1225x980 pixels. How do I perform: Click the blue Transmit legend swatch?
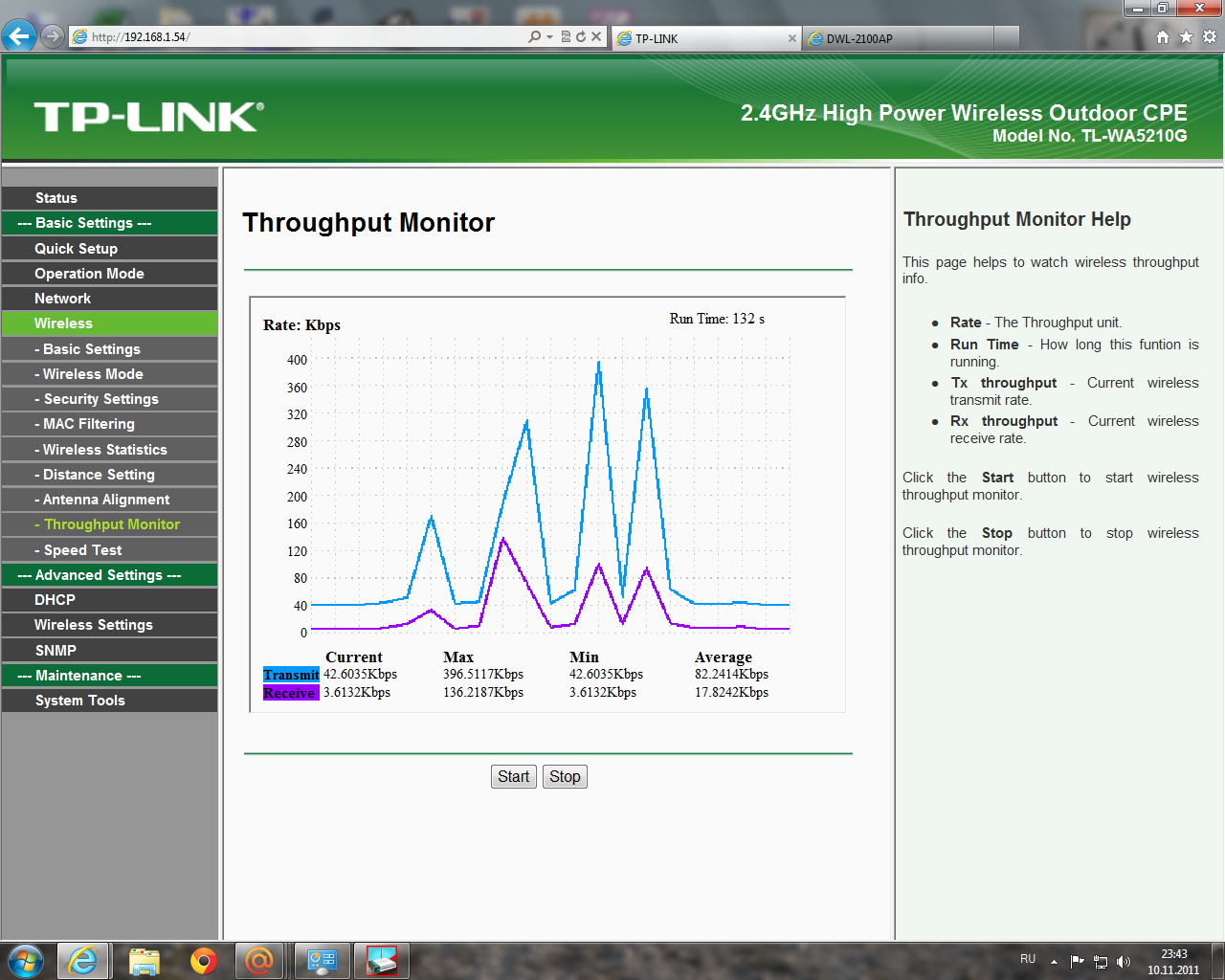(x=291, y=675)
